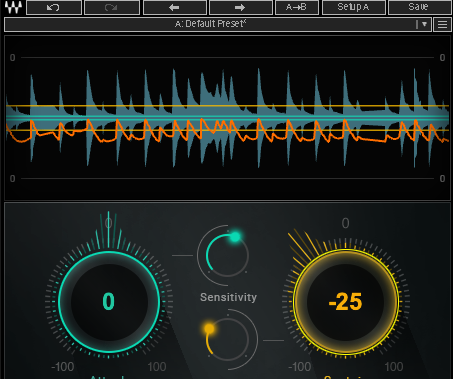
Task: Click the Attack knob's -100 label
Action: tap(63, 367)
